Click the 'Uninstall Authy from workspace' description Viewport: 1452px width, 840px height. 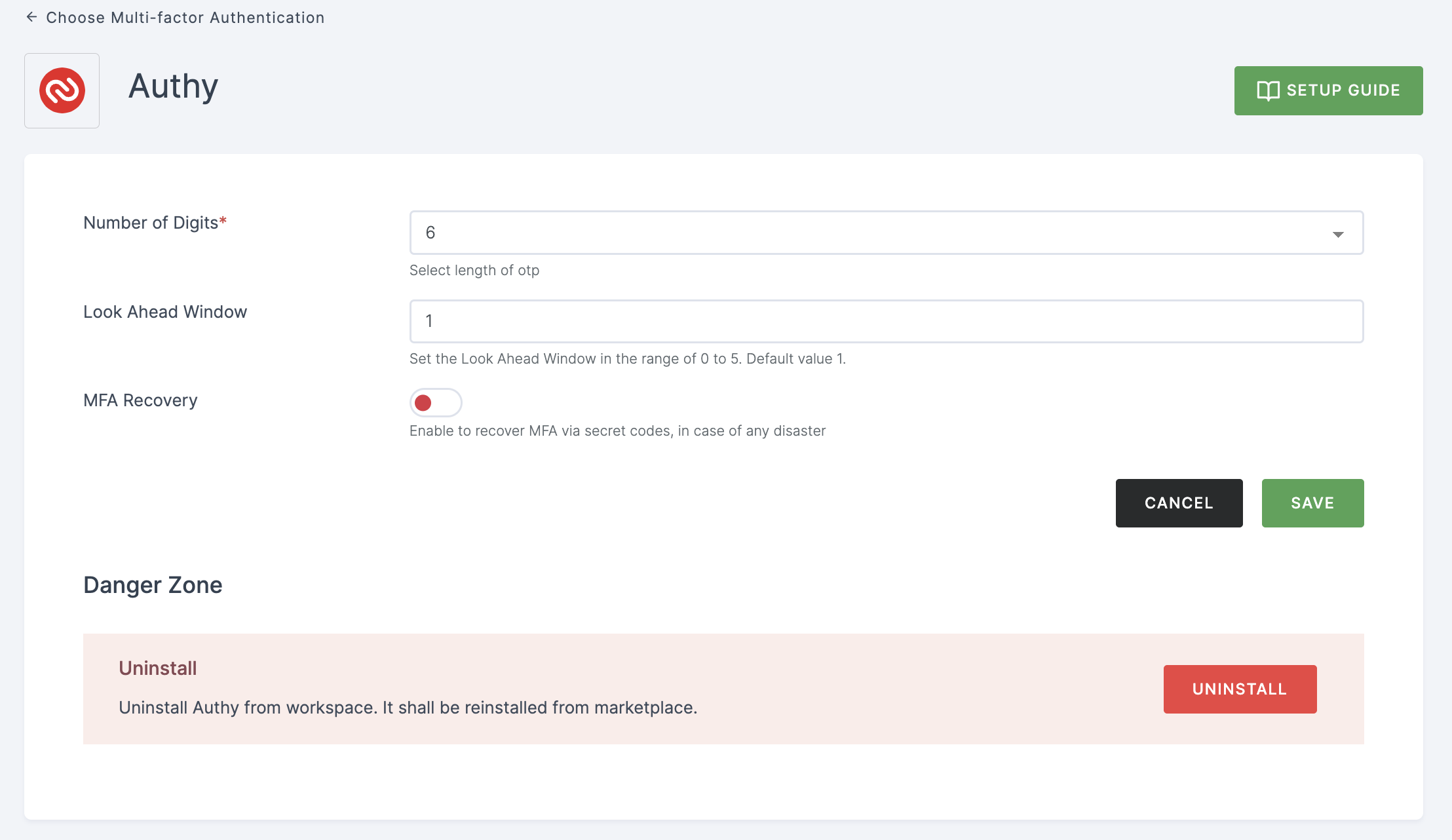coord(408,708)
